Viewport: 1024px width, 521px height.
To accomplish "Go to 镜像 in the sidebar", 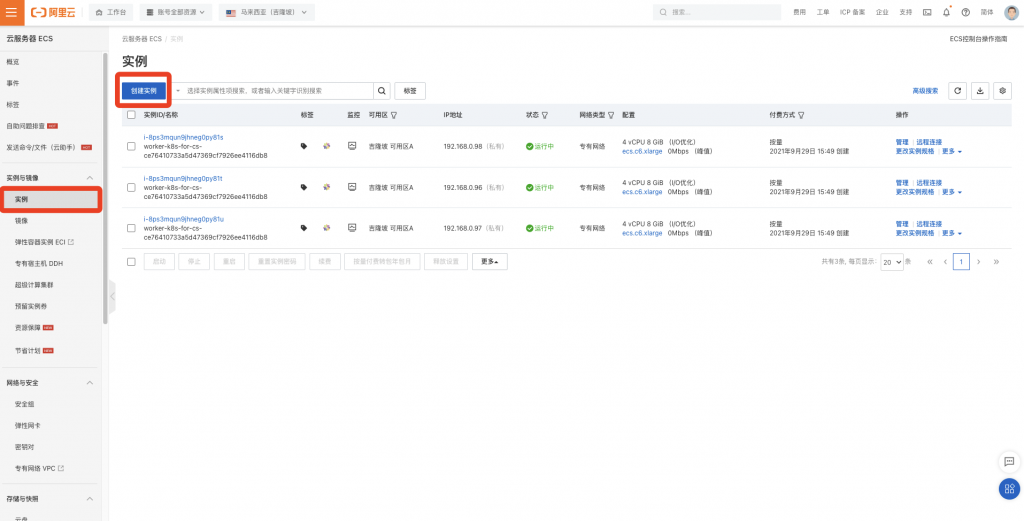I will (22, 221).
